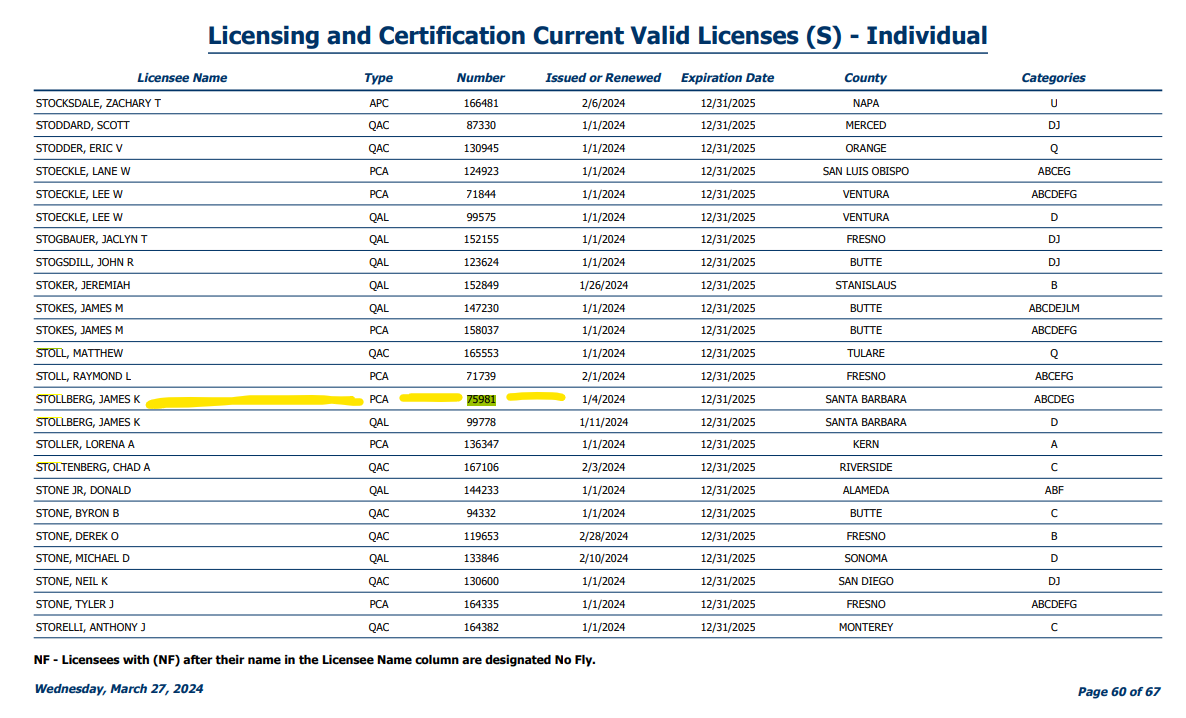Click the highlighted license number 75981
Image resolution: width=1186 pixels, height=718 pixels.
pyautogui.click(x=481, y=399)
